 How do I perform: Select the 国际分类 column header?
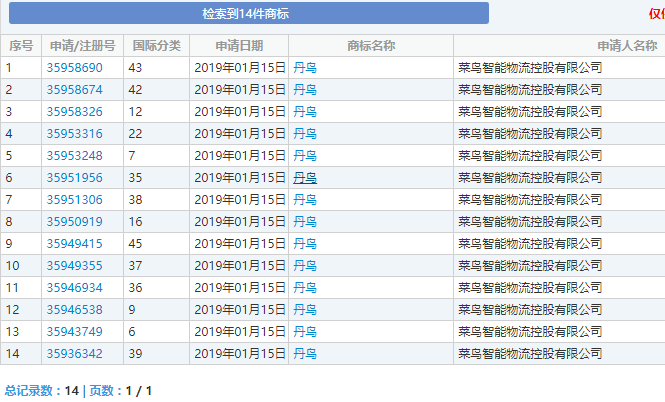tap(156, 46)
